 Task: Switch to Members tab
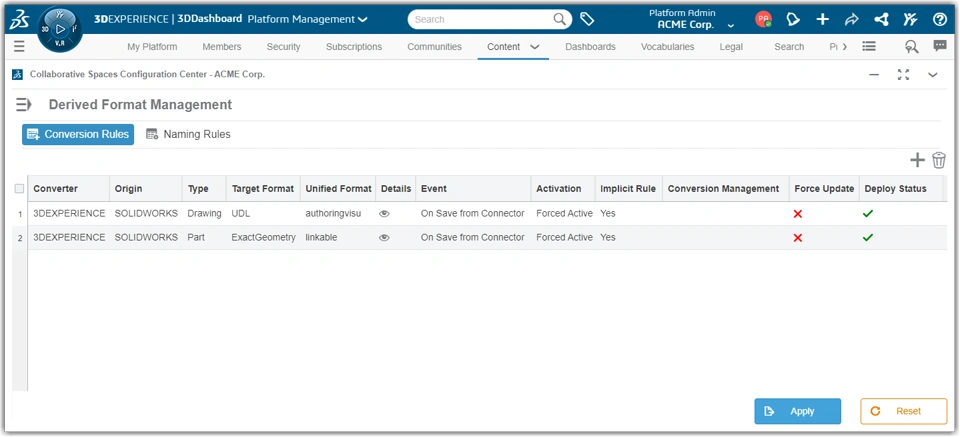tap(222, 47)
